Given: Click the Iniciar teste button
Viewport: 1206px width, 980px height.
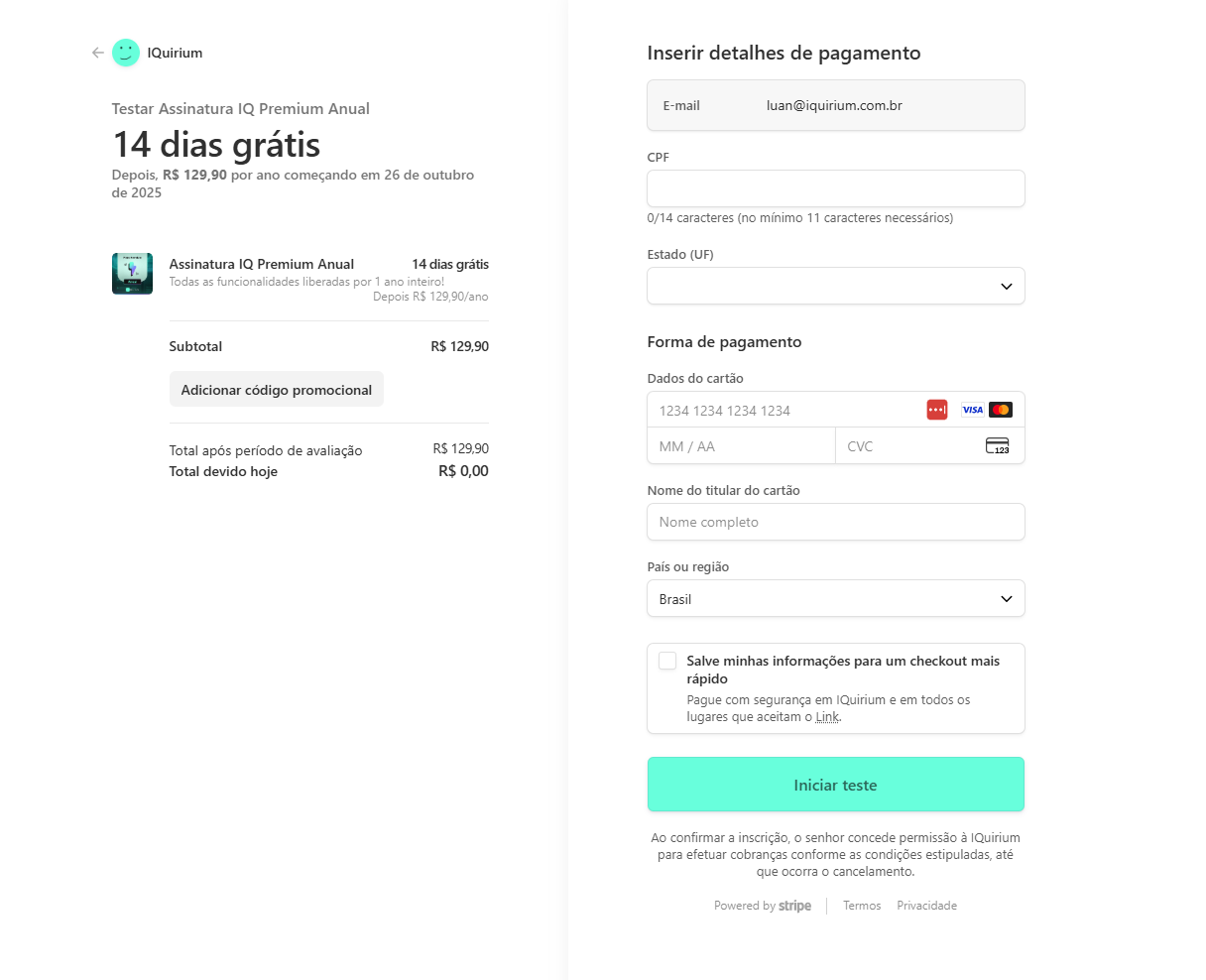Looking at the screenshot, I should (835, 785).
